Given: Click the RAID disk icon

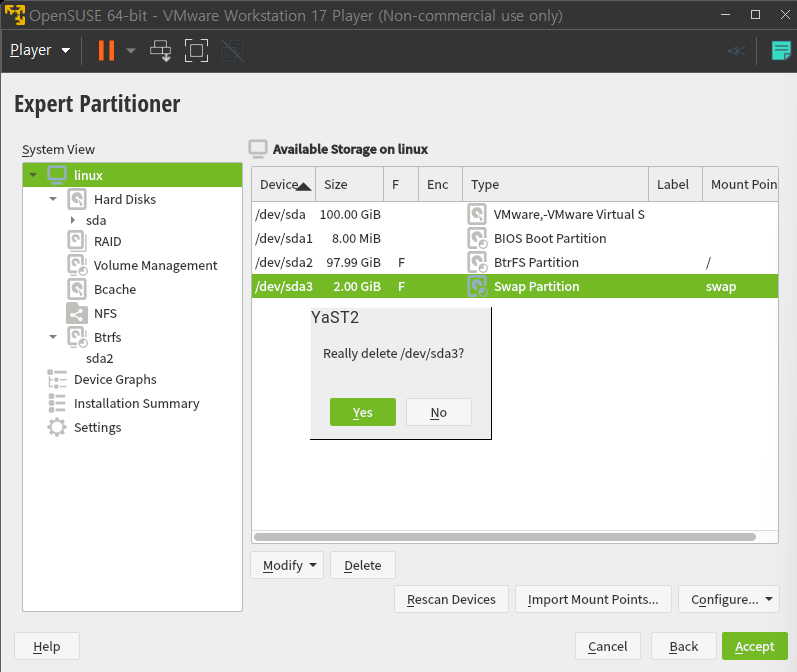Looking at the screenshot, I should [x=77, y=241].
